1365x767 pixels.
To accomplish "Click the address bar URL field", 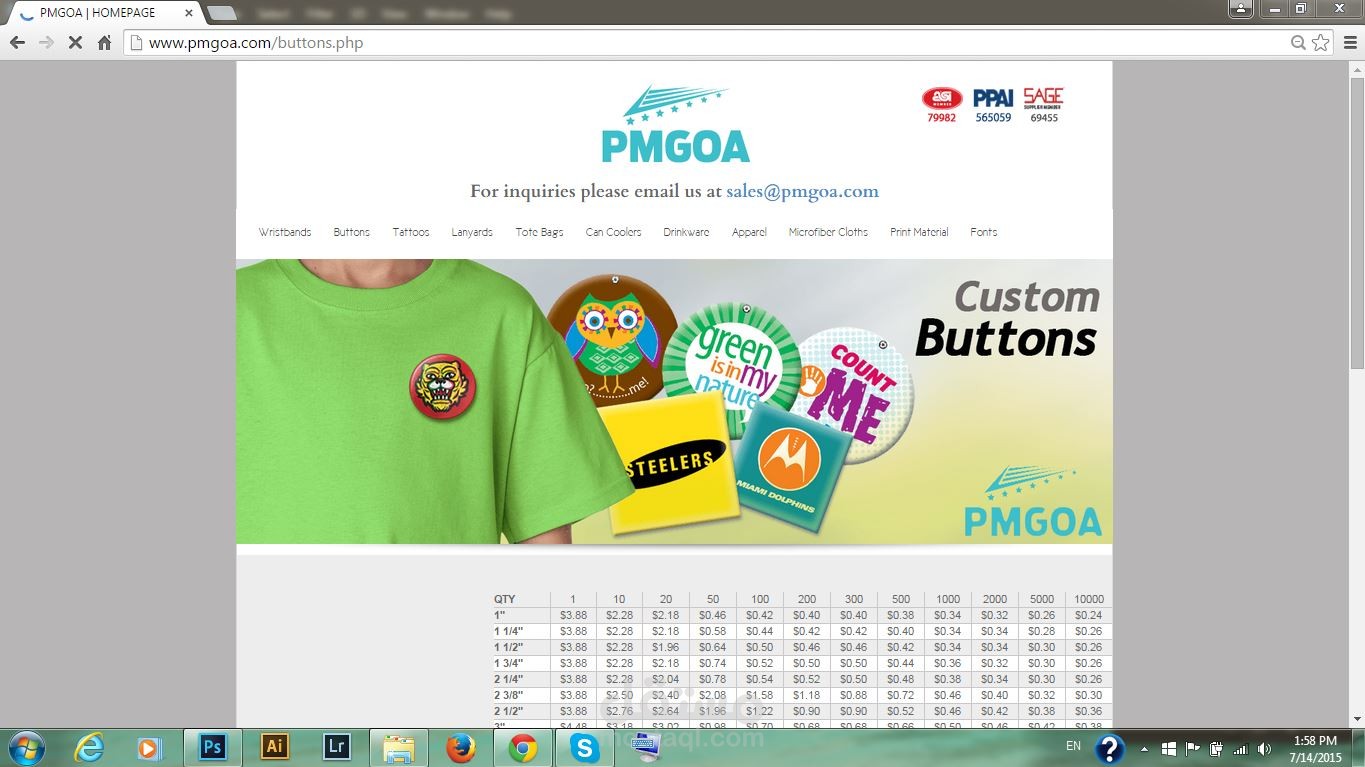I will 715,43.
